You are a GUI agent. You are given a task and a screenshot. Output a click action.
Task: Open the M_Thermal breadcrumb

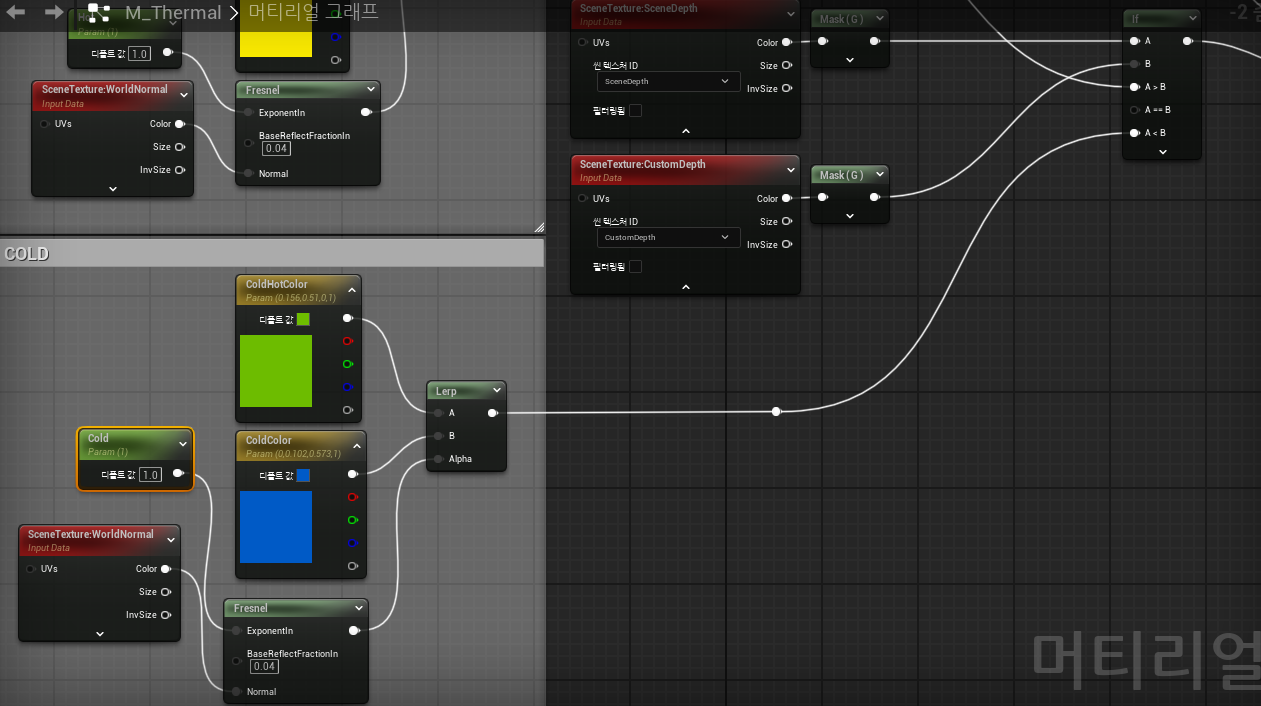(173, 13)
